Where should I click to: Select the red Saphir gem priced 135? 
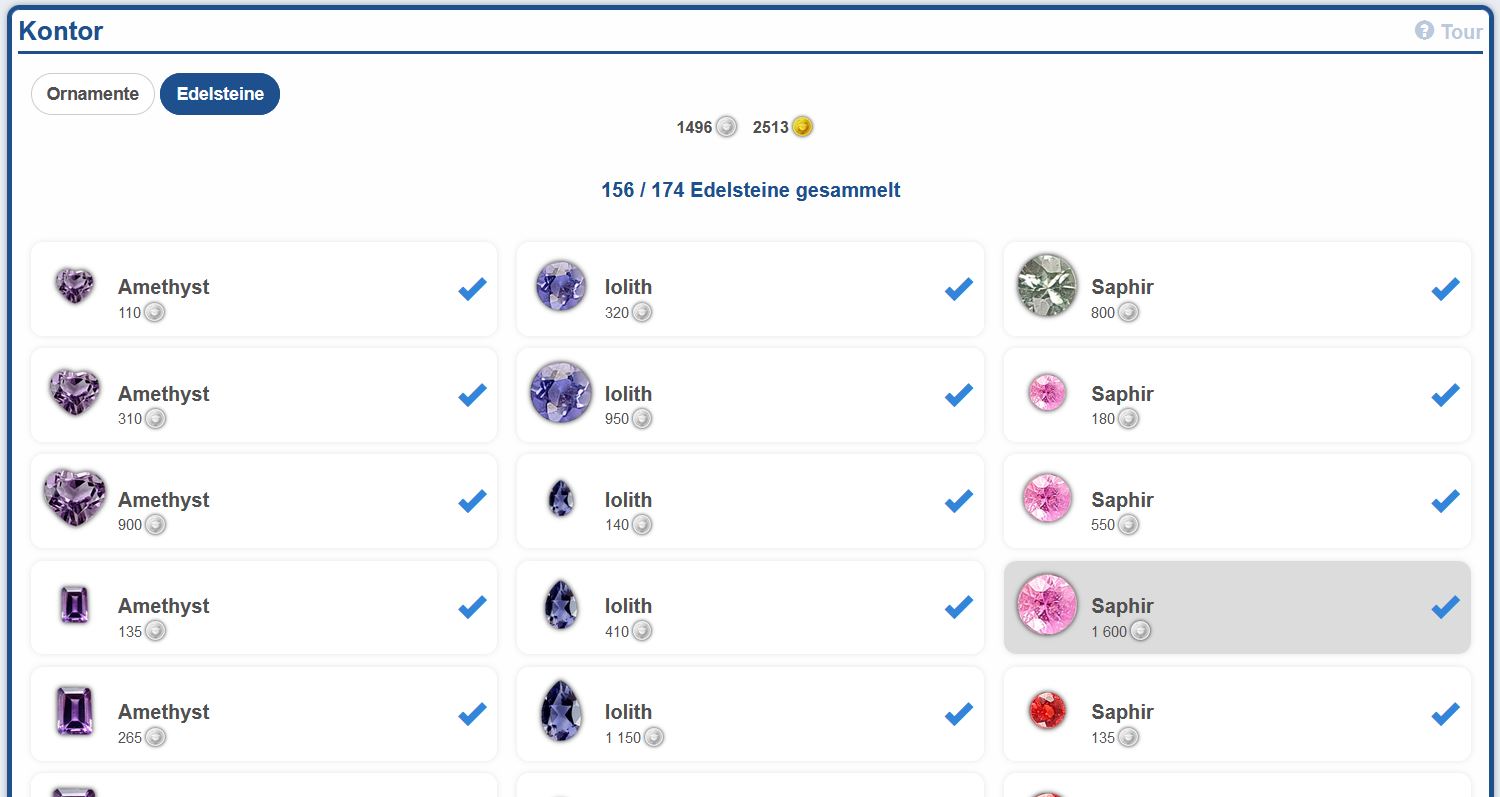pos(1047,711)
